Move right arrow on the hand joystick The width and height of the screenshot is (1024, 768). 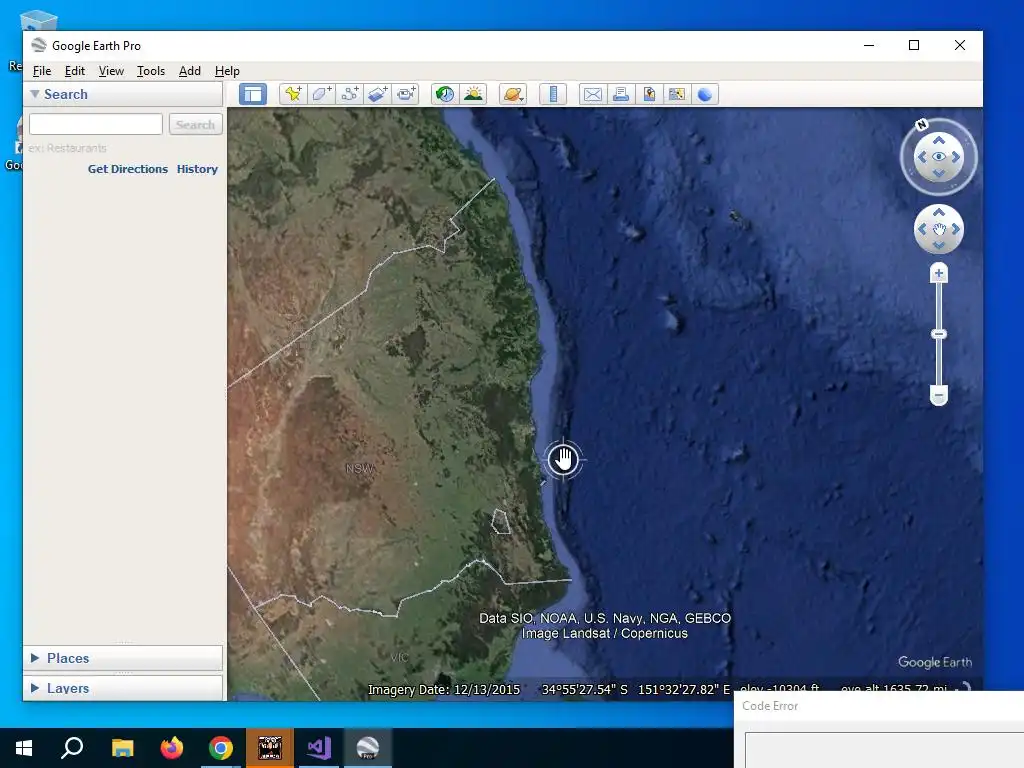[x=955, y=229]
